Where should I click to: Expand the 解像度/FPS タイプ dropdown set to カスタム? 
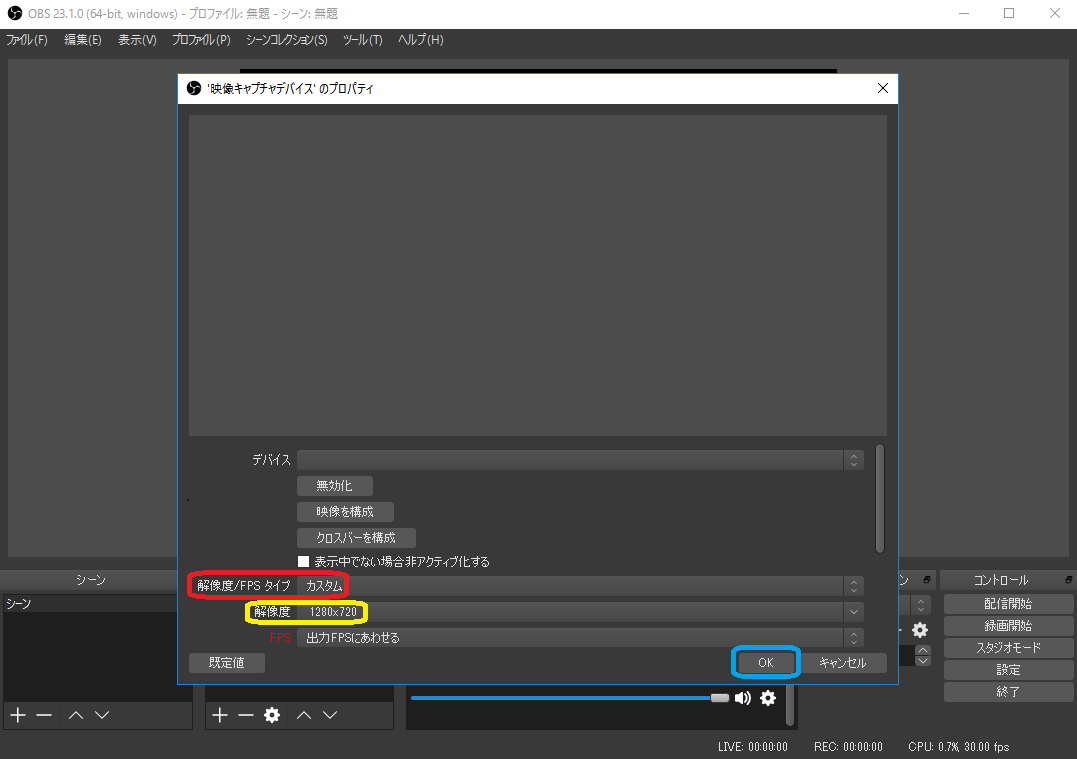[580, 585]
